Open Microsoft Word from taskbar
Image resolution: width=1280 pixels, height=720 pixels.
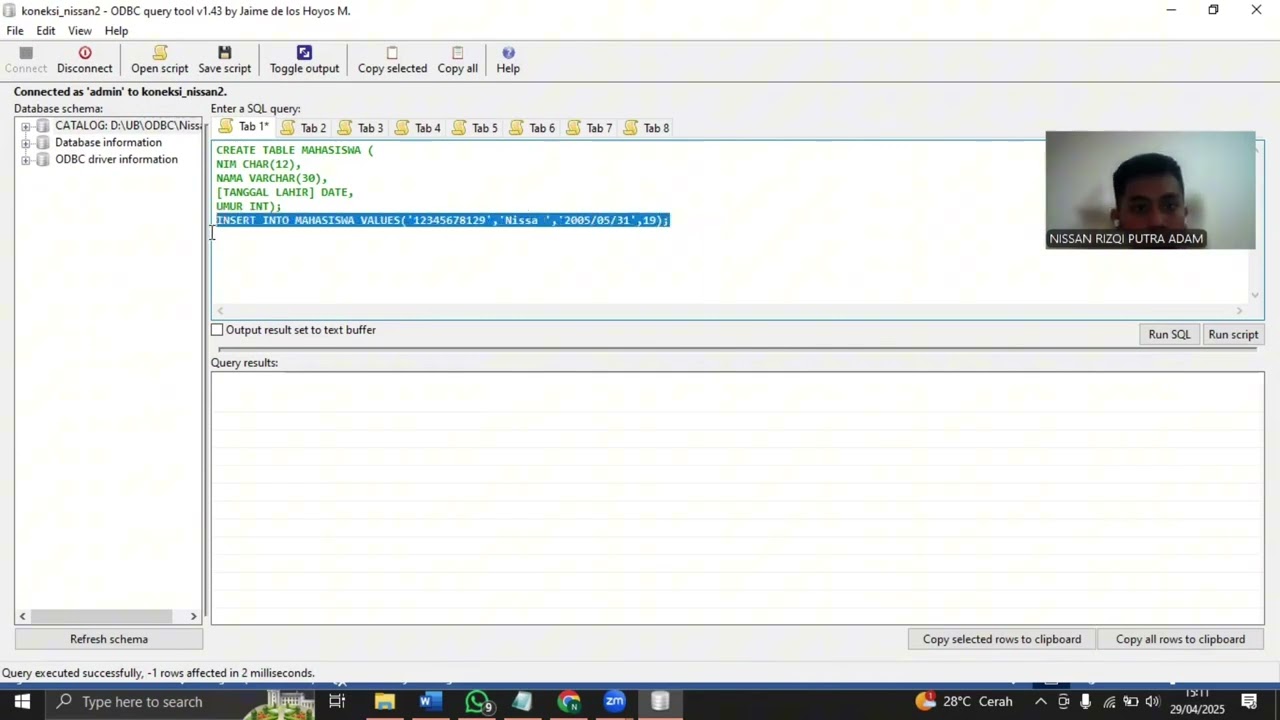429,702
